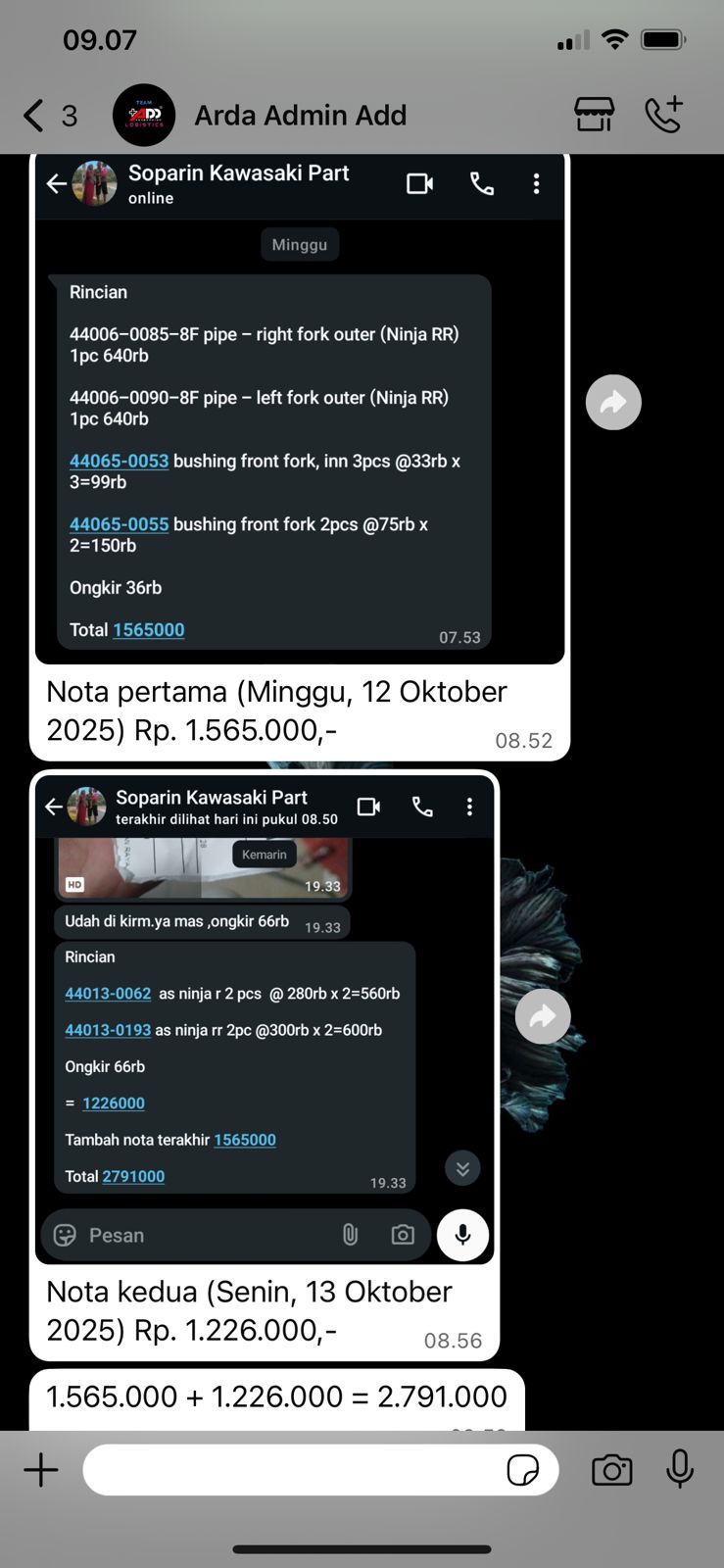Viewport: 724px width, 1568px height.
Task: Select the 1.565.000 + 1.226.000 sum message
Action: coord(276,1396)
